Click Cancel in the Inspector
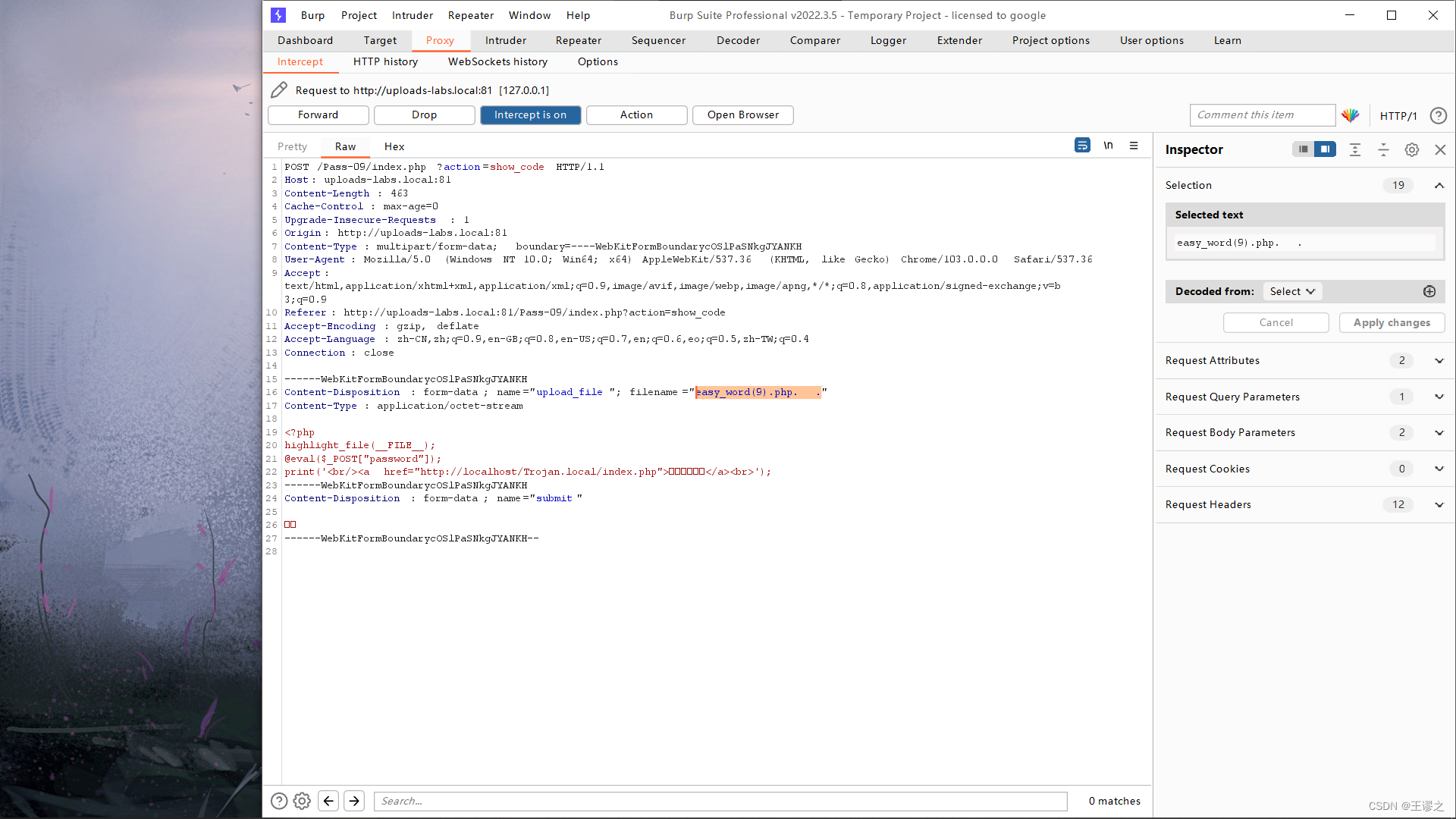This screenshot has height=819, width=1456. pos(1276,322)
